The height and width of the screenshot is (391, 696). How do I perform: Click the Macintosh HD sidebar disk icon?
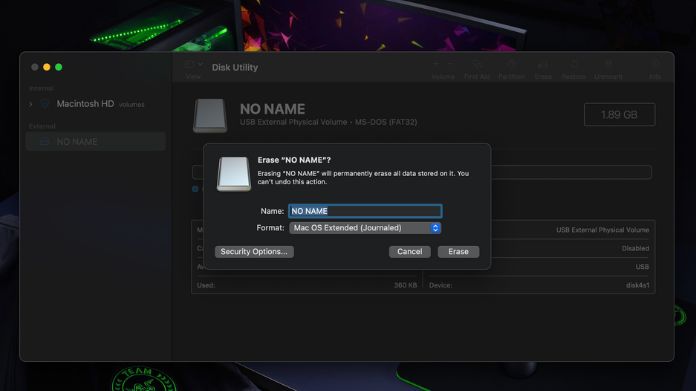(x=44, y=104)
